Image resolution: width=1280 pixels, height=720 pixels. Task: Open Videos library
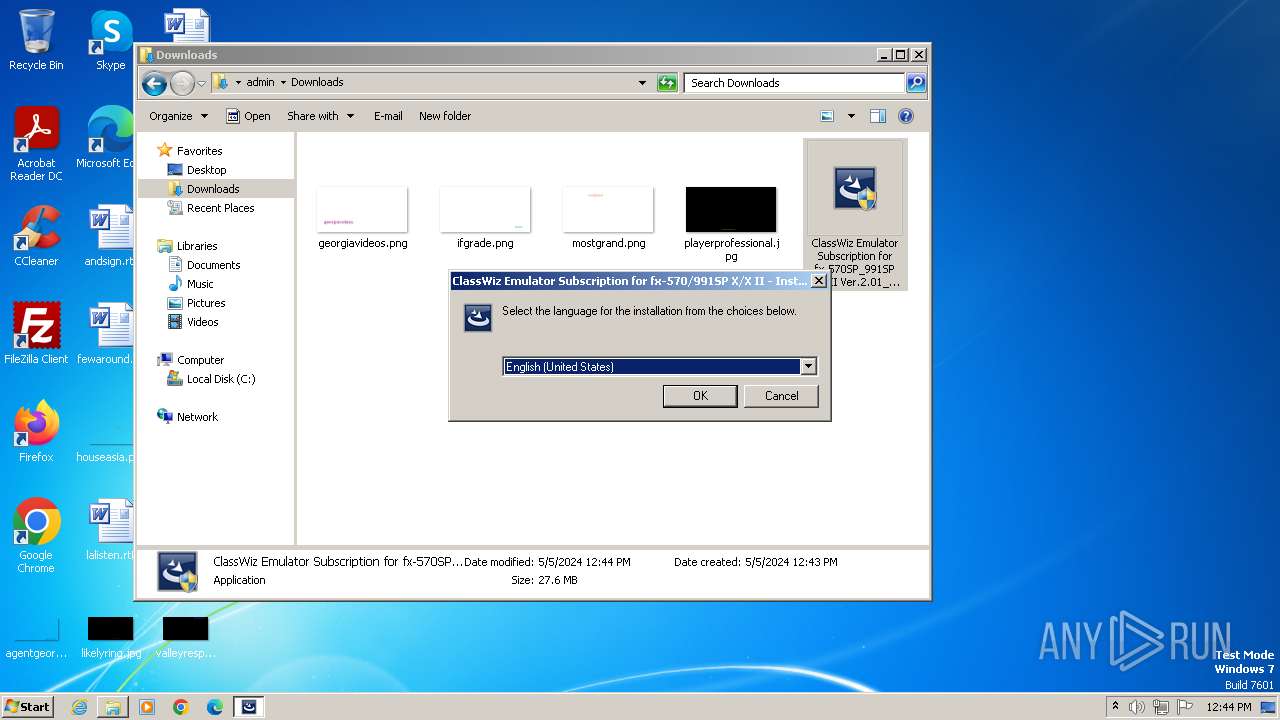click(x=202, y=322)
